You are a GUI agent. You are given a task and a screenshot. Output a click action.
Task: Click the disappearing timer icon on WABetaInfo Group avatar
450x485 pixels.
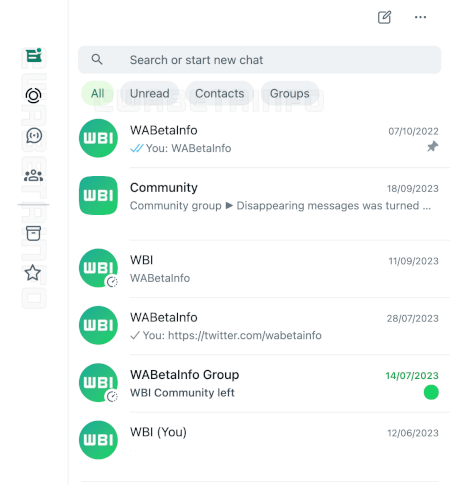click(112, 397)
